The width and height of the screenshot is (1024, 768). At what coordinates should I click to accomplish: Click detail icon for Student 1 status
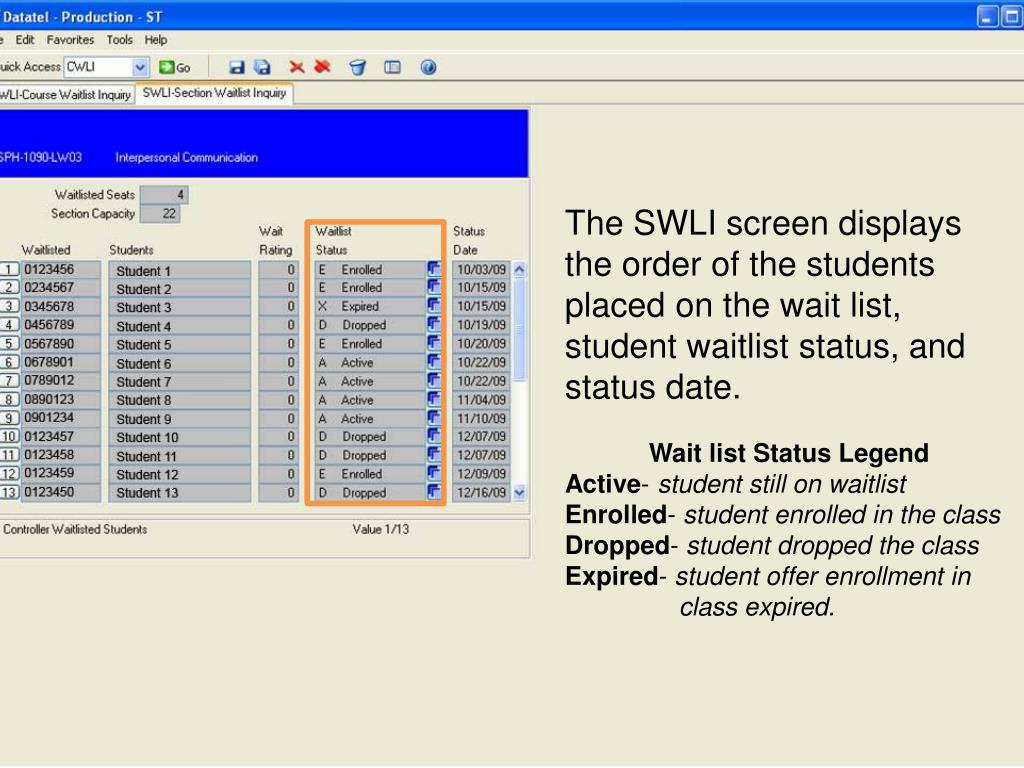[434, 268]
